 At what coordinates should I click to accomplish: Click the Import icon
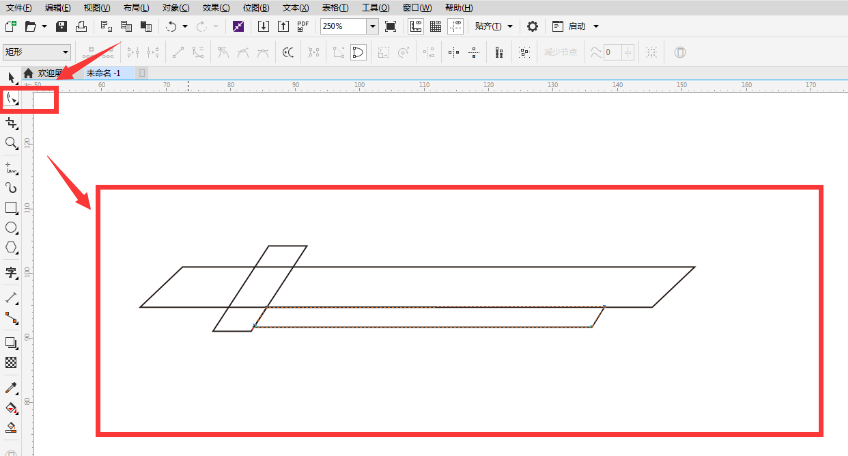263,26
